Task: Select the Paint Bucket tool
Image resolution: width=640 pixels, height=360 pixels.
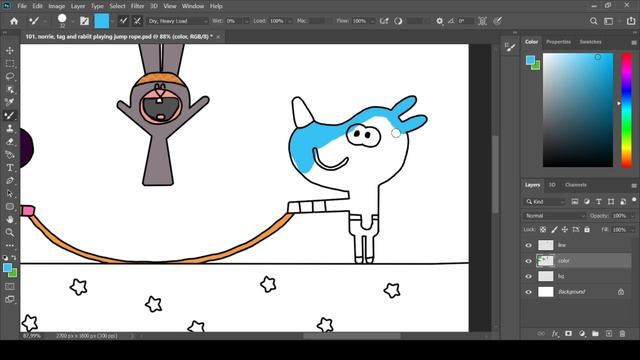Action: [x=10, y=154]
